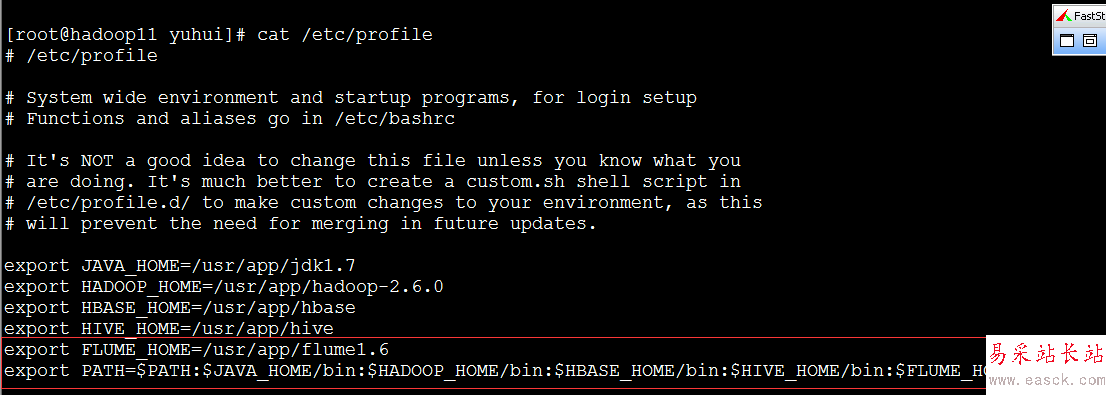Click the red Chinese watermark logo
Screen dimensions: 1106x395
pyautogui.click(x=1047, y=353)
